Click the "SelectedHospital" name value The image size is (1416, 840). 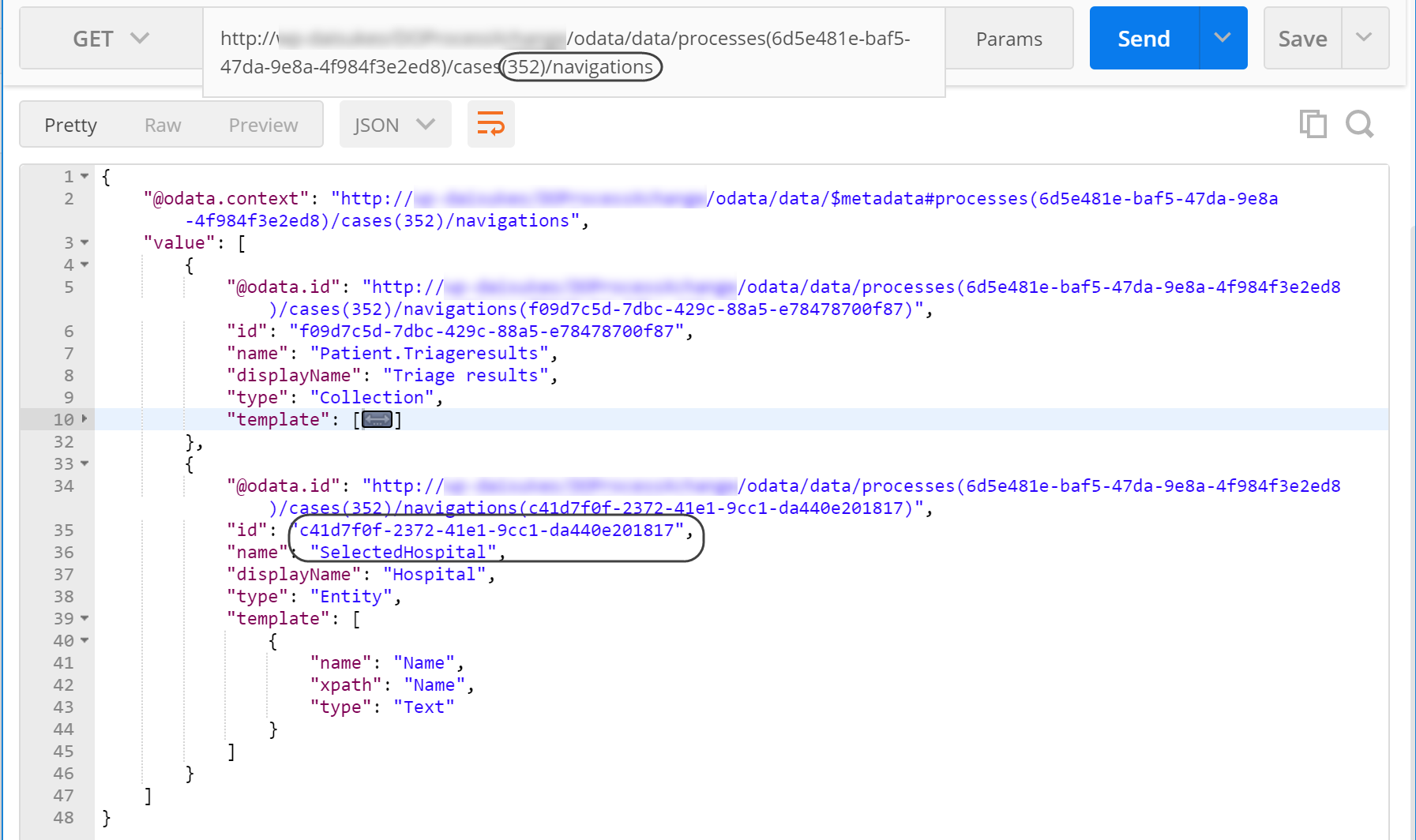[403, 552]
